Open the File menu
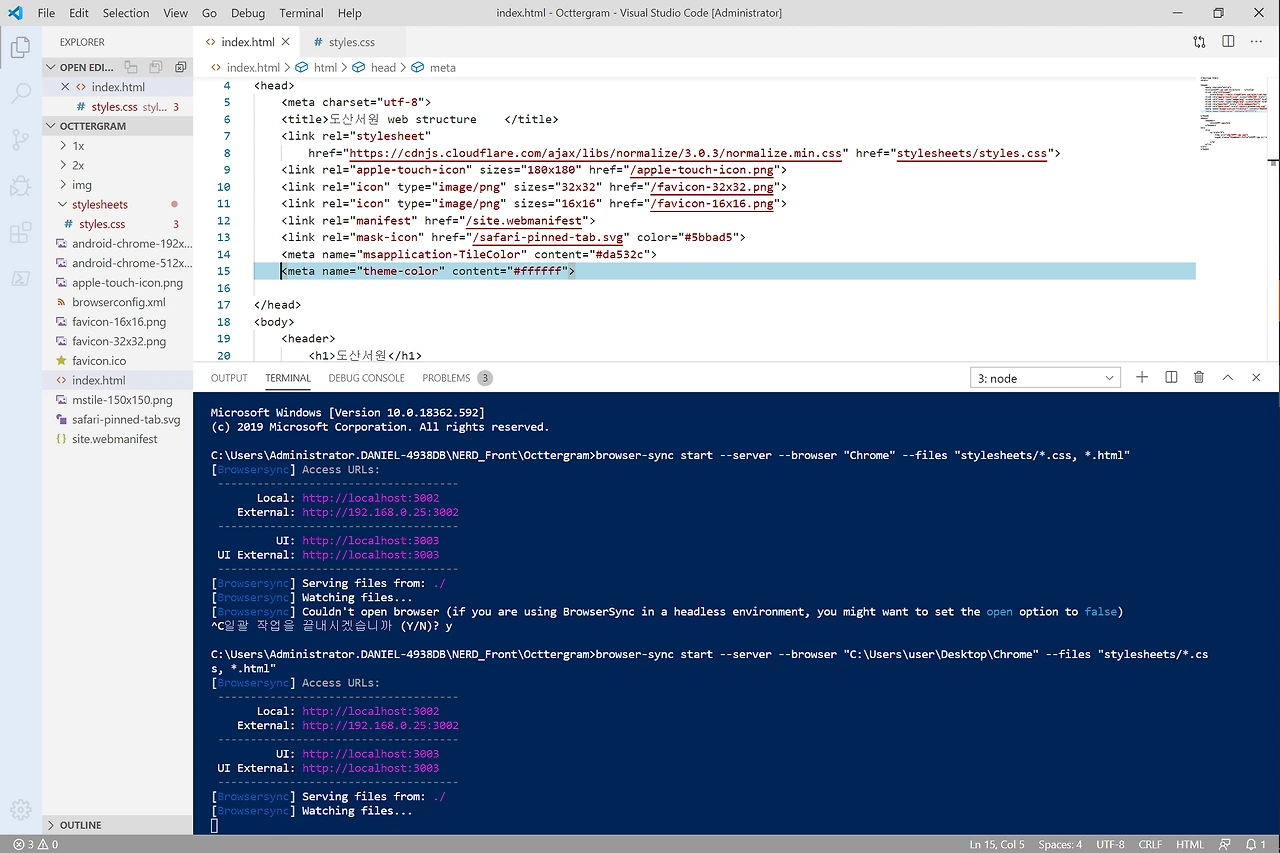The image size is (1280, 853). 46,13
